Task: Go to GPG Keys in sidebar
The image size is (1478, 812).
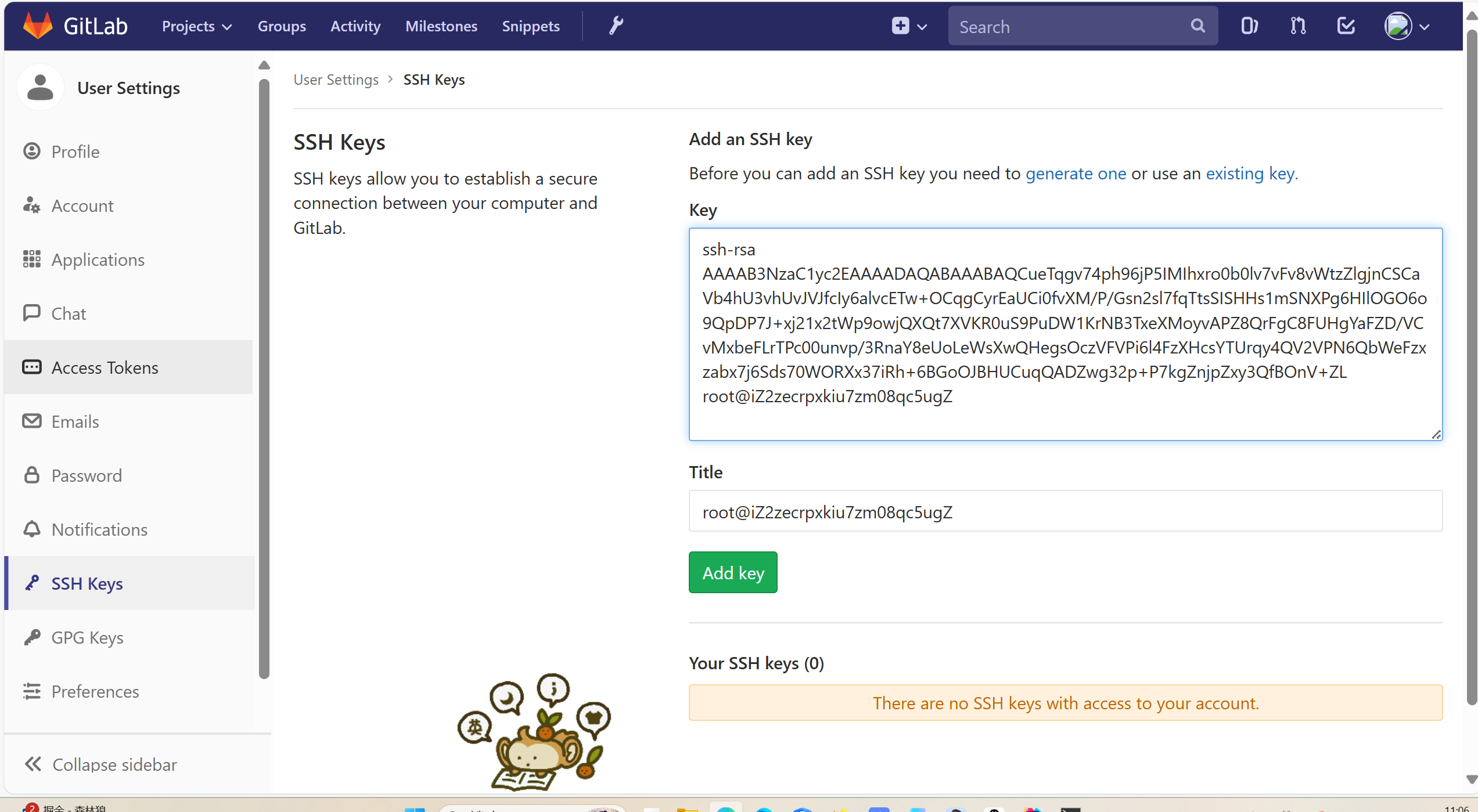Action: pyautogui.click(x=87, y=637)
